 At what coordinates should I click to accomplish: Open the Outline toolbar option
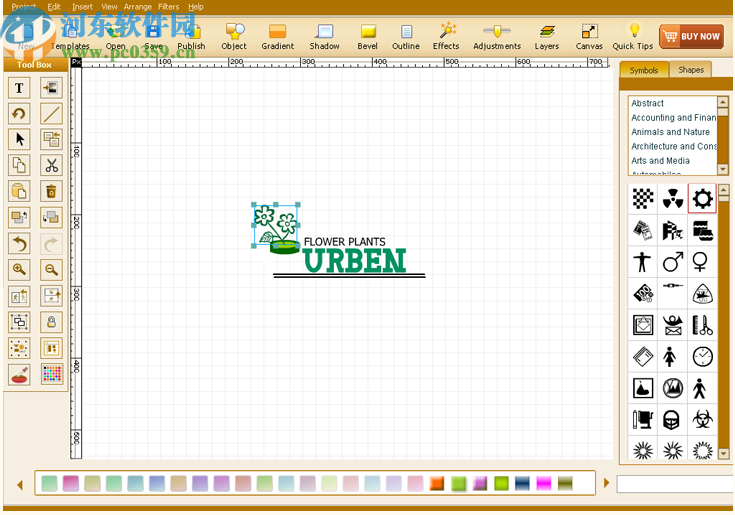[406, 37]
